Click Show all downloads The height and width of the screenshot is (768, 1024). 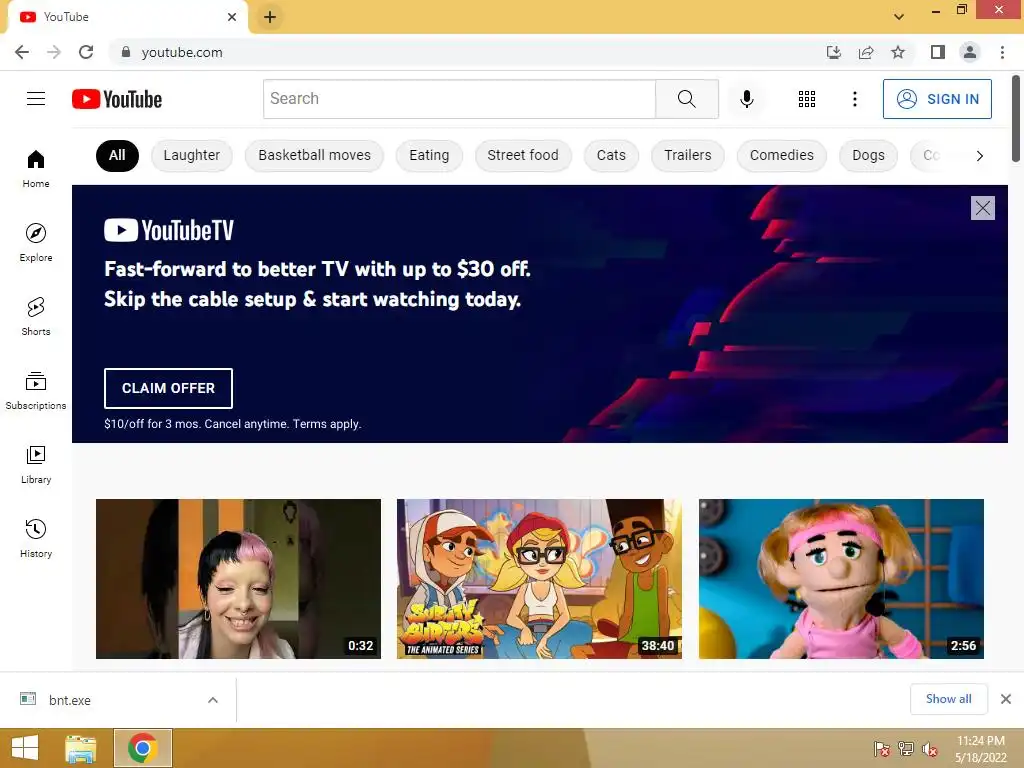click(x=949, y=699)
